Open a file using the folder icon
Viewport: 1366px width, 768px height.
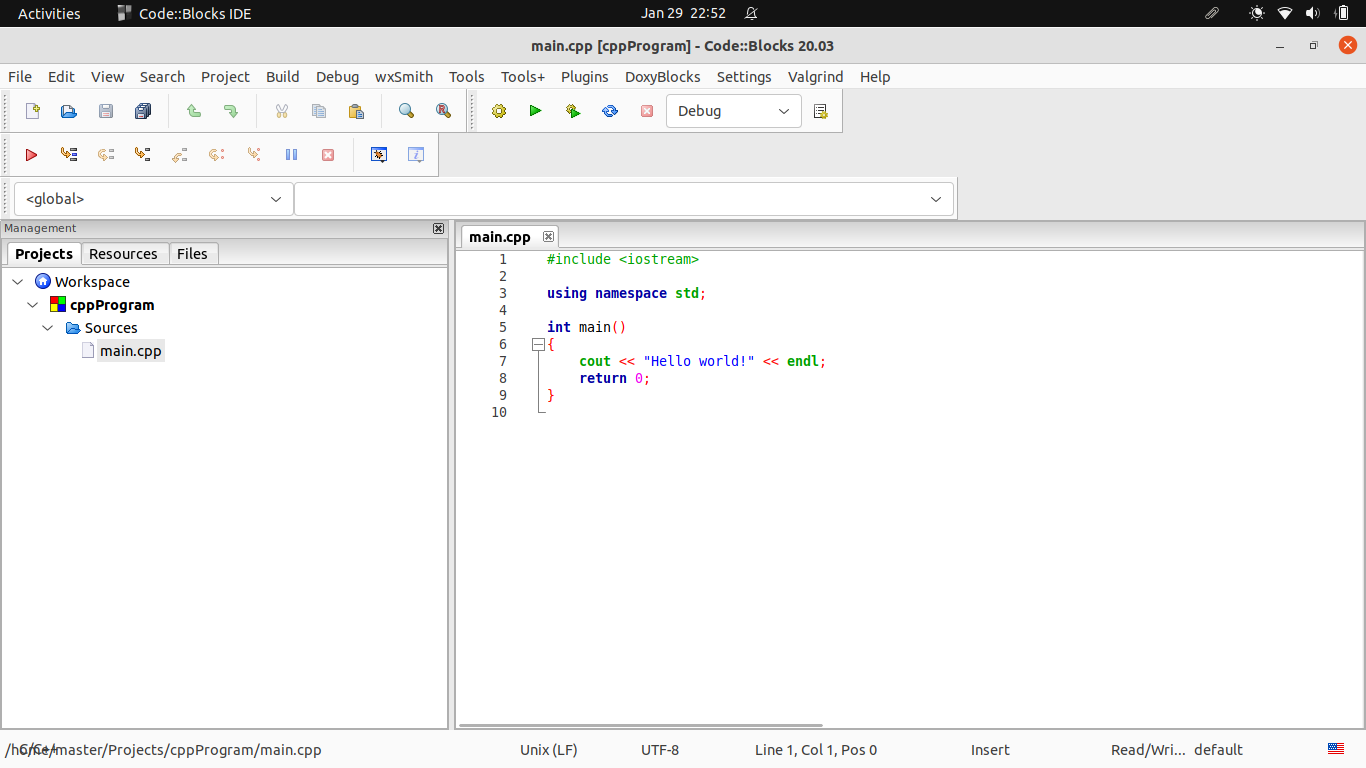(69, 111)
